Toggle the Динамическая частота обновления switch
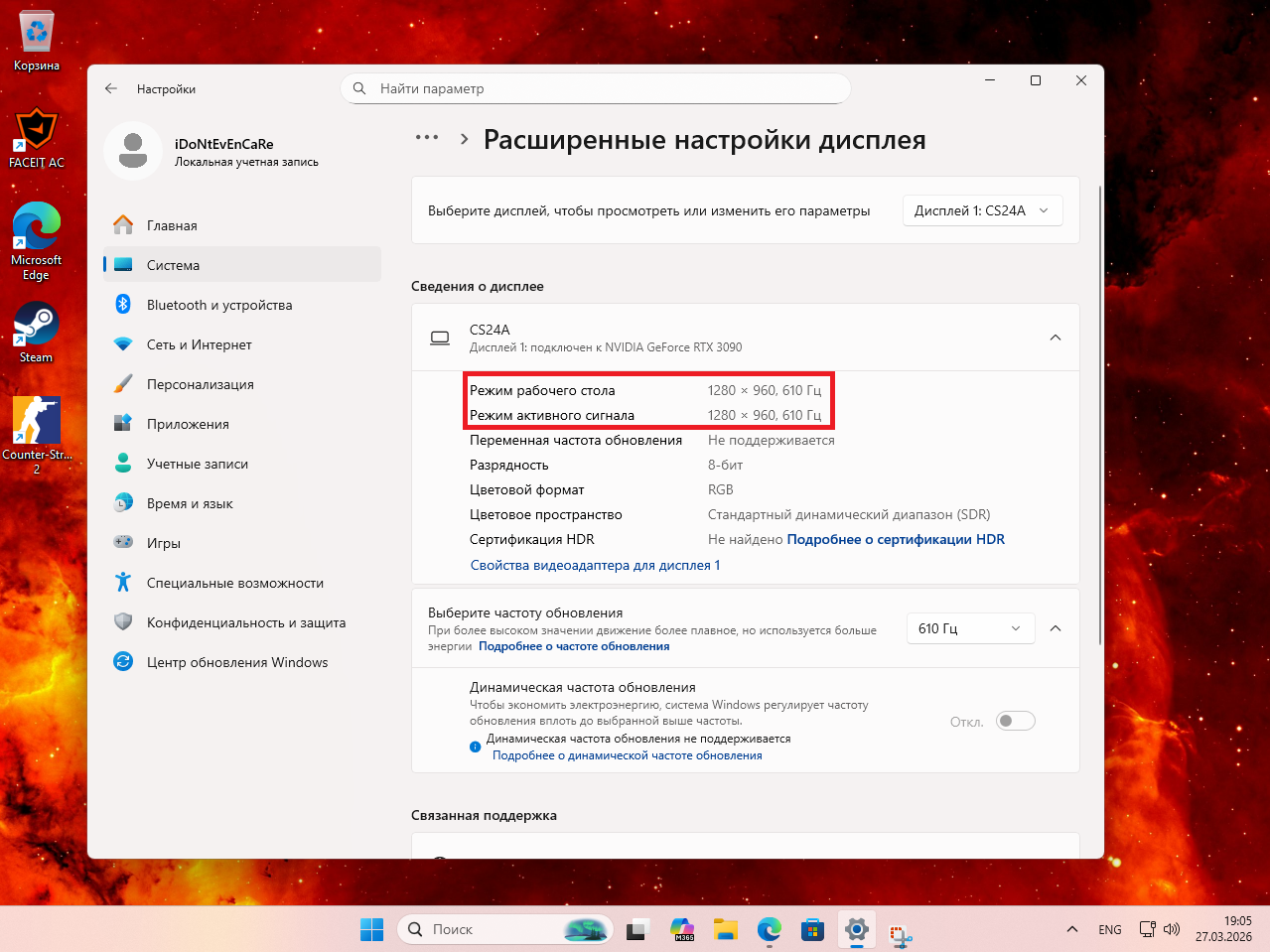The height and width of the screenshot is (952, 1270). (1016, 721)
